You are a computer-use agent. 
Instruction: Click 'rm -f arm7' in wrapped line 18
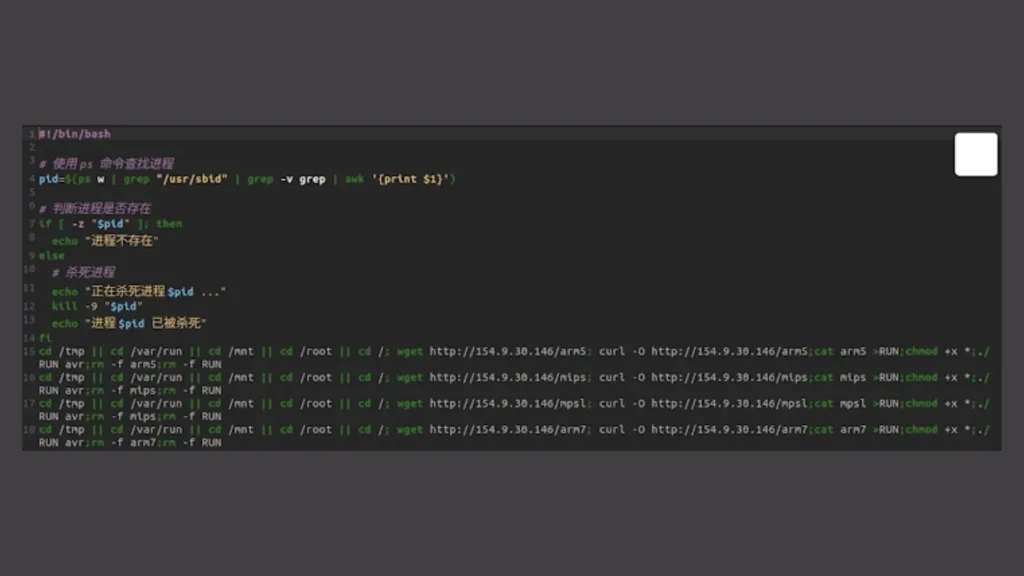click(x=123, y=443)
